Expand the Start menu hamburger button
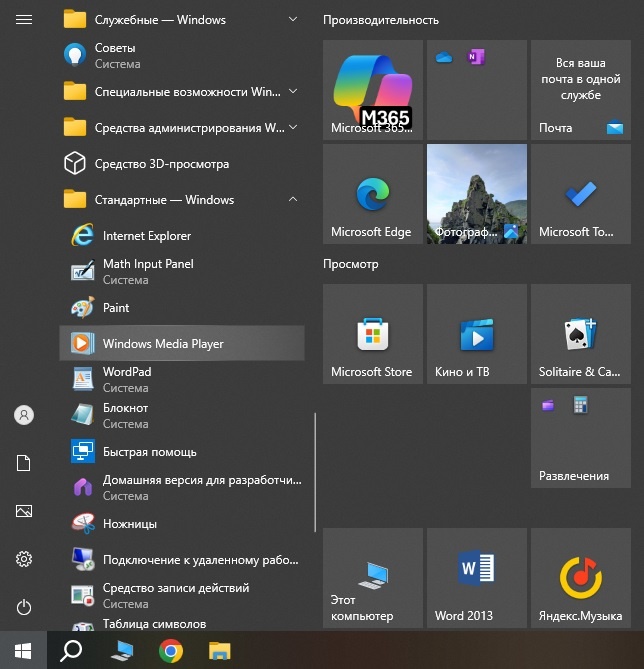The image size is (644, 669). 24,20
